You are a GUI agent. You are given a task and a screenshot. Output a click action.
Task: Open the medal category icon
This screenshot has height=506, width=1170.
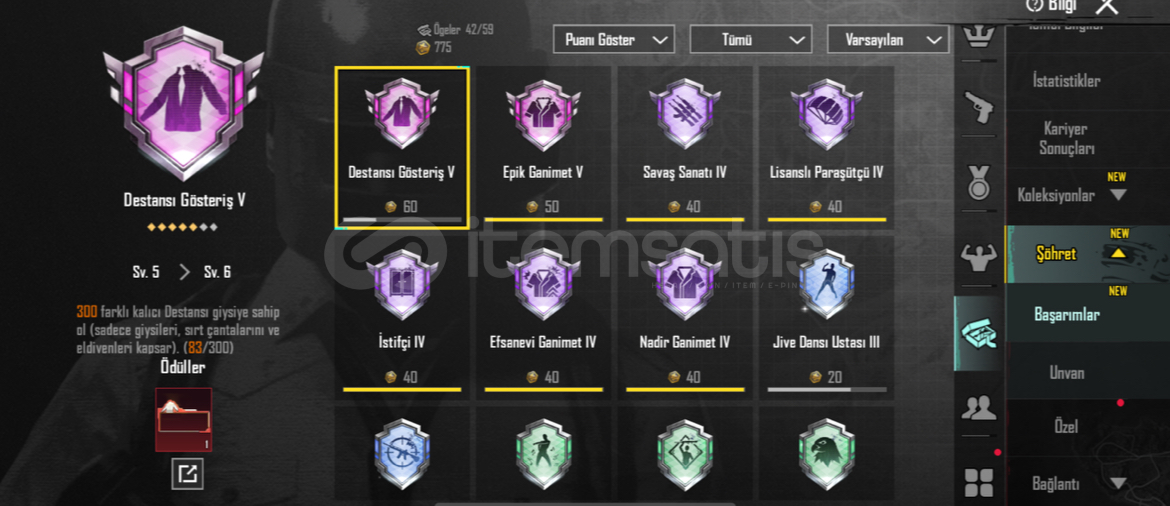click(978, 183)
